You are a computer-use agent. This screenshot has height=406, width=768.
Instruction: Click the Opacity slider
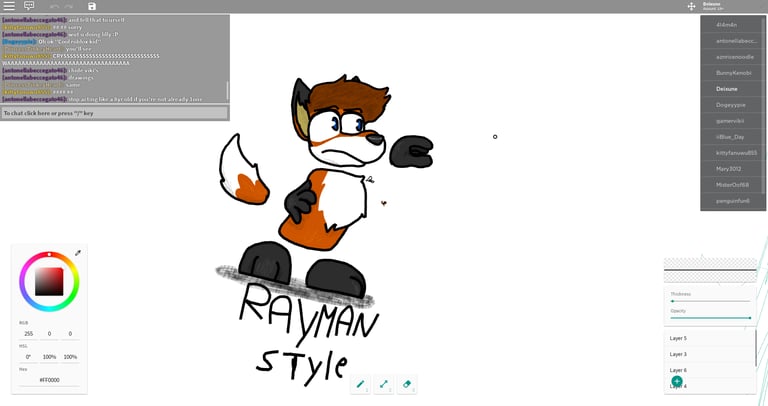click(710, 318)
